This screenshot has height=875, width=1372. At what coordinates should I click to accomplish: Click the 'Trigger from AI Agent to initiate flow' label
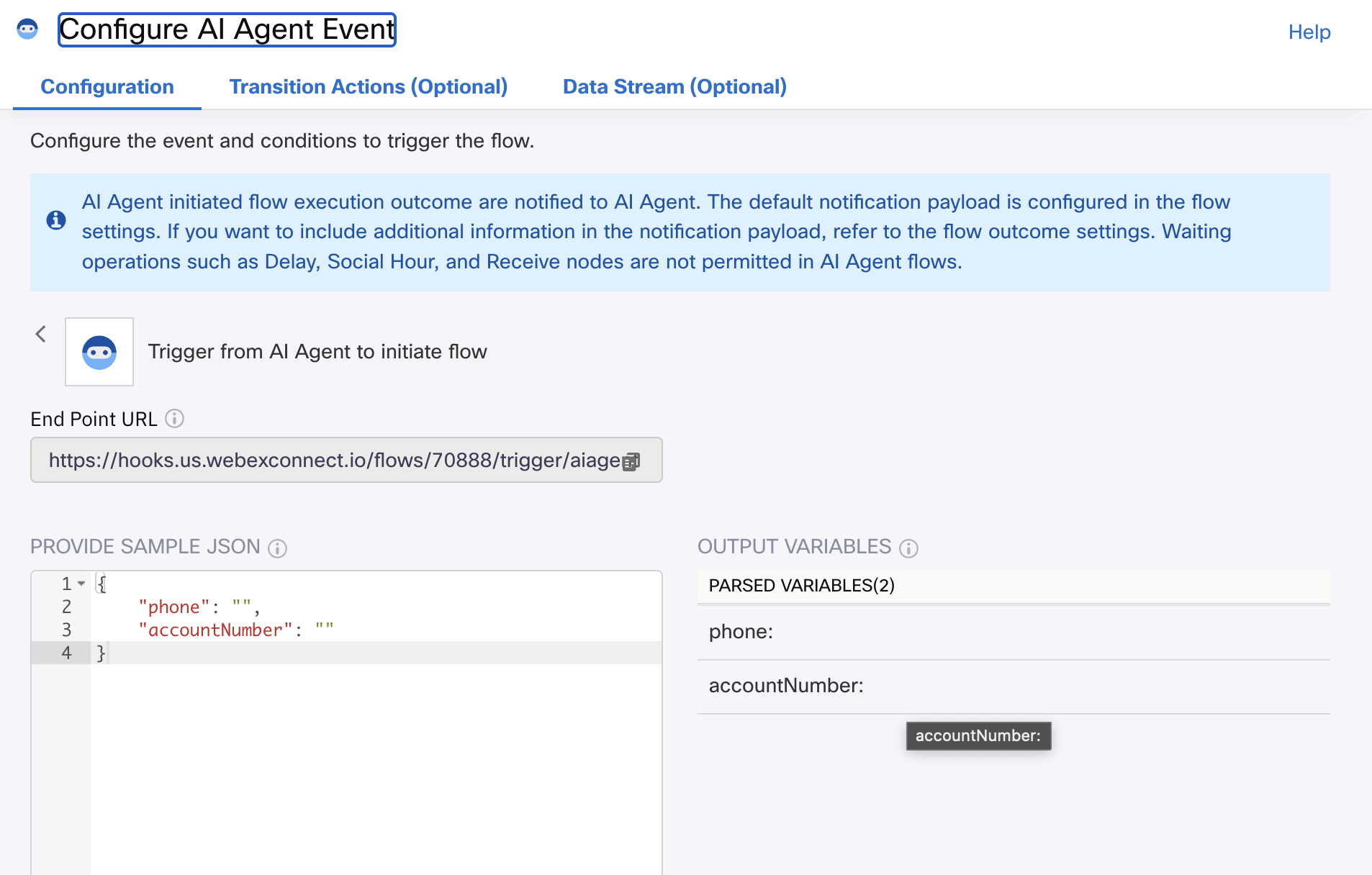click(x=317, y=352)
